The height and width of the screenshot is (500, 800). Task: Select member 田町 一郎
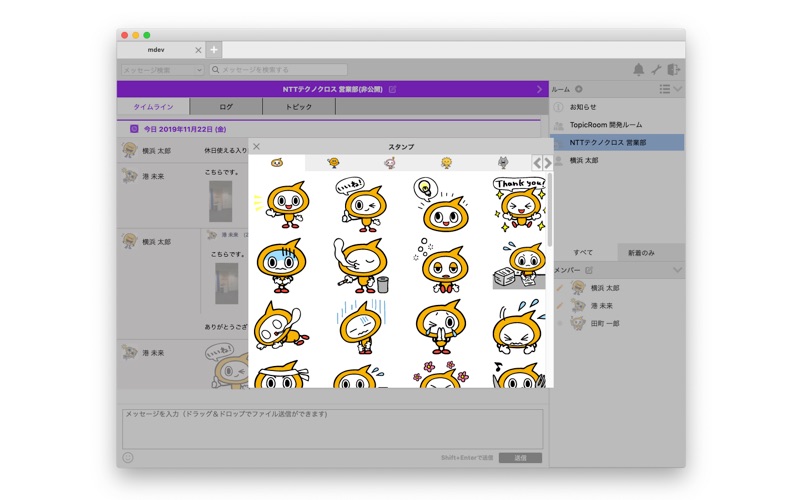point(617,323)
